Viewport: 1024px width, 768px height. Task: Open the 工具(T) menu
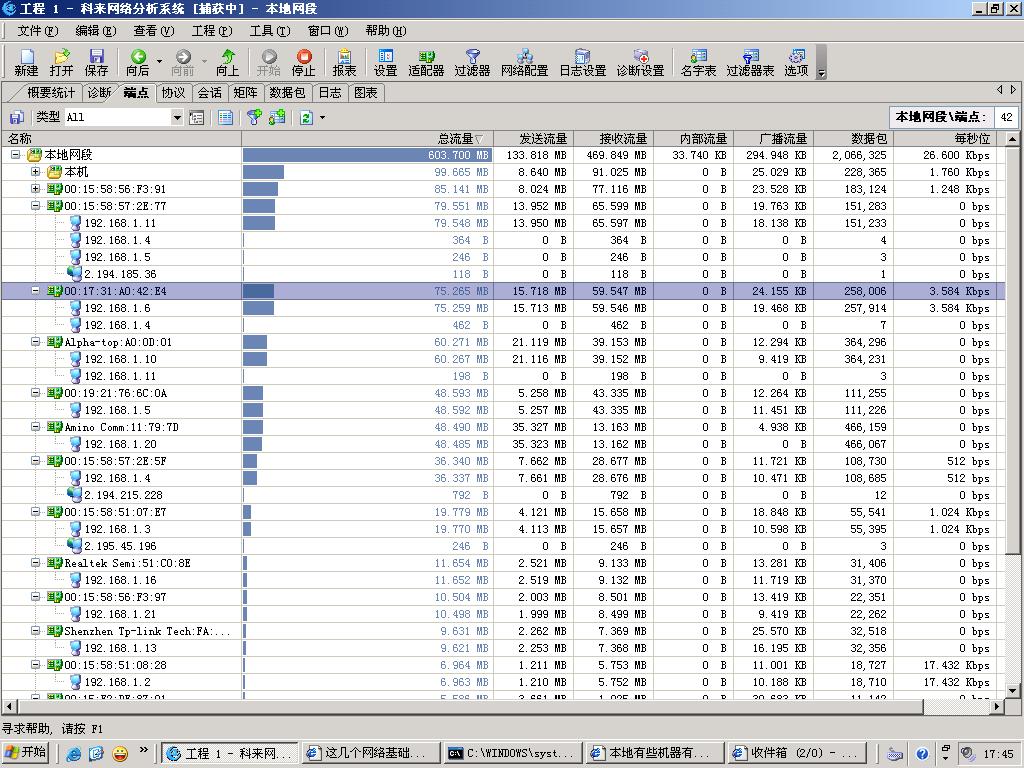tap(268, 31)
